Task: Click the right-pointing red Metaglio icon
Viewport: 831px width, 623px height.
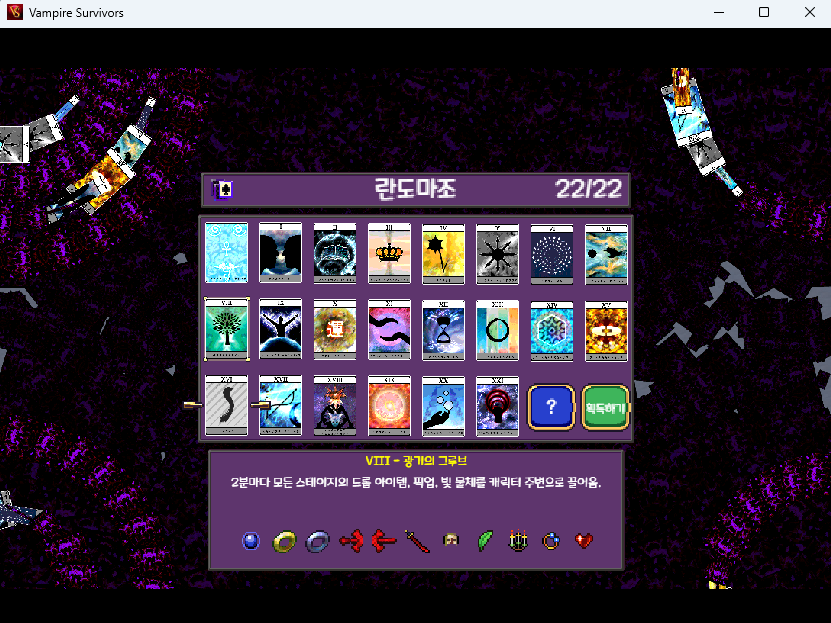Action: (x=384, y=541)
